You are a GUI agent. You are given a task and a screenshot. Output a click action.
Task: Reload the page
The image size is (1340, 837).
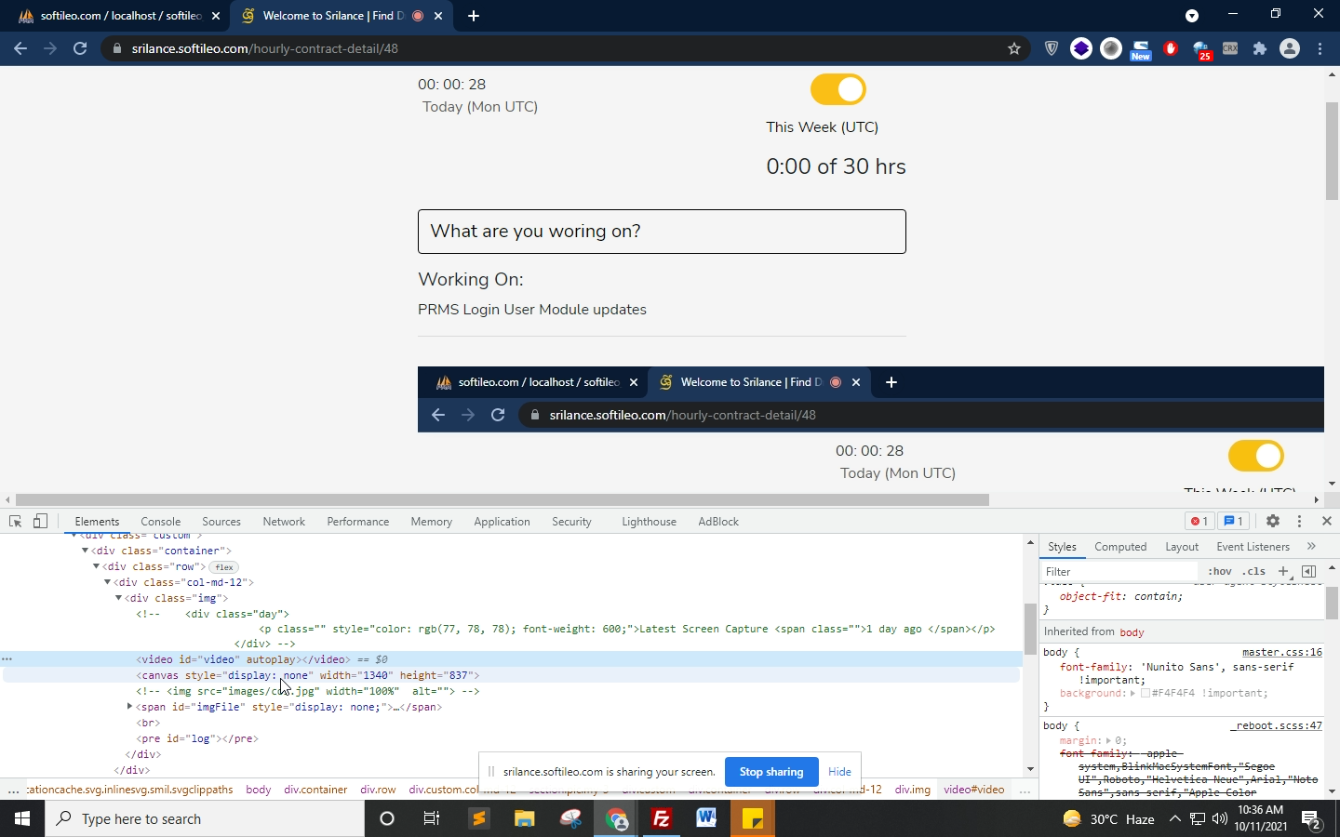[x=80, y=48]
